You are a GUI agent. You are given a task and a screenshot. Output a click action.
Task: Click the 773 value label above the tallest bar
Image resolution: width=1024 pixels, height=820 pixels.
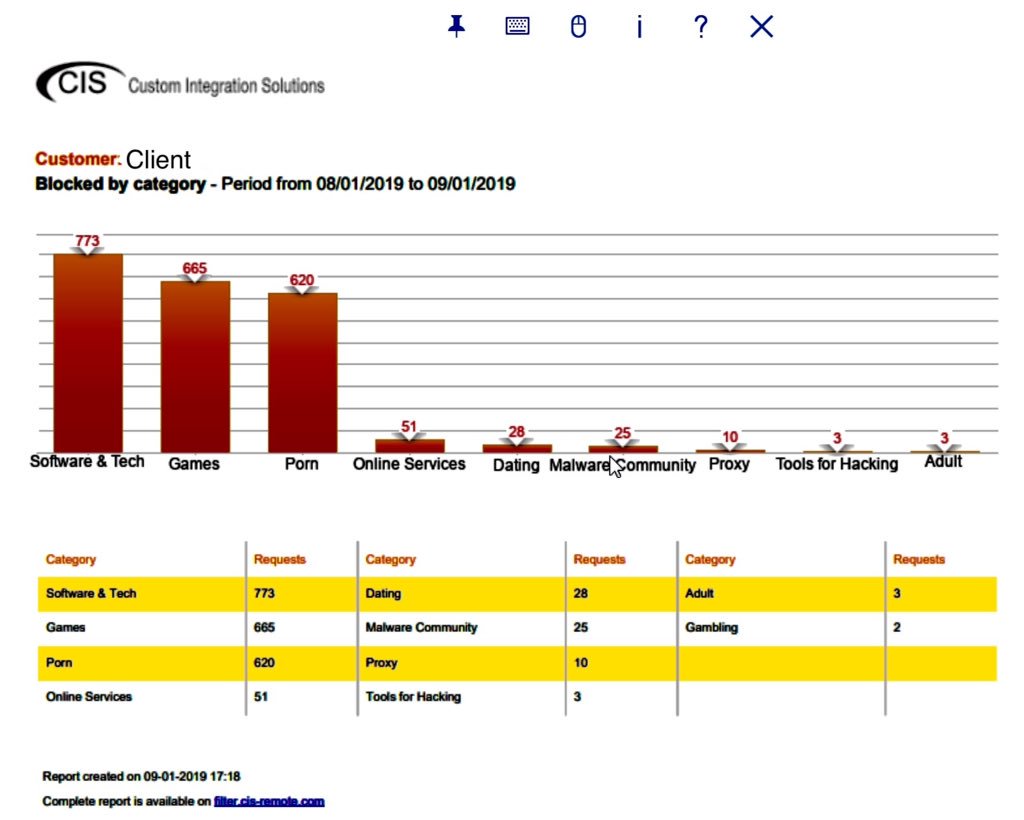click(88, 240)
